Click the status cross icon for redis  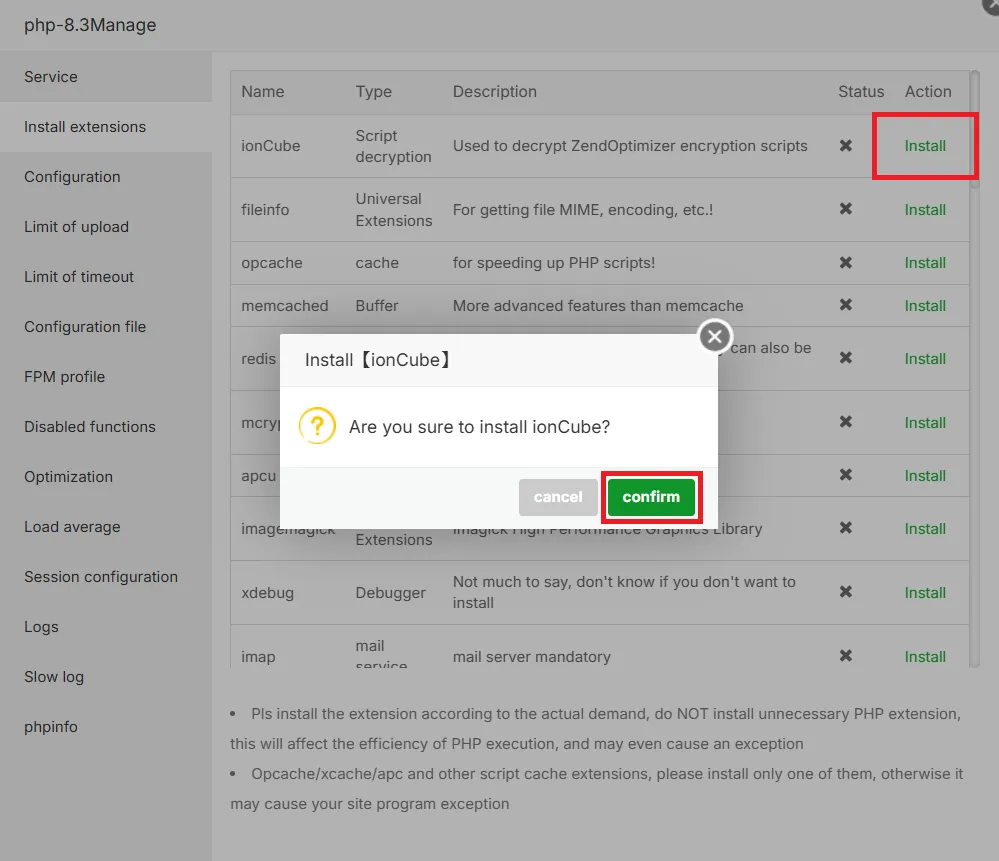(x=845, y=358)
